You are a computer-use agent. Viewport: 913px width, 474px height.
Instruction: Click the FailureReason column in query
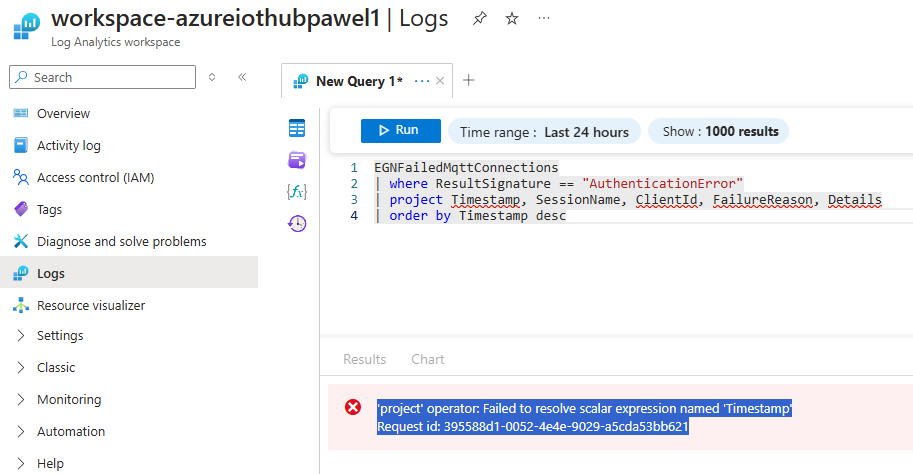[763, 200]
